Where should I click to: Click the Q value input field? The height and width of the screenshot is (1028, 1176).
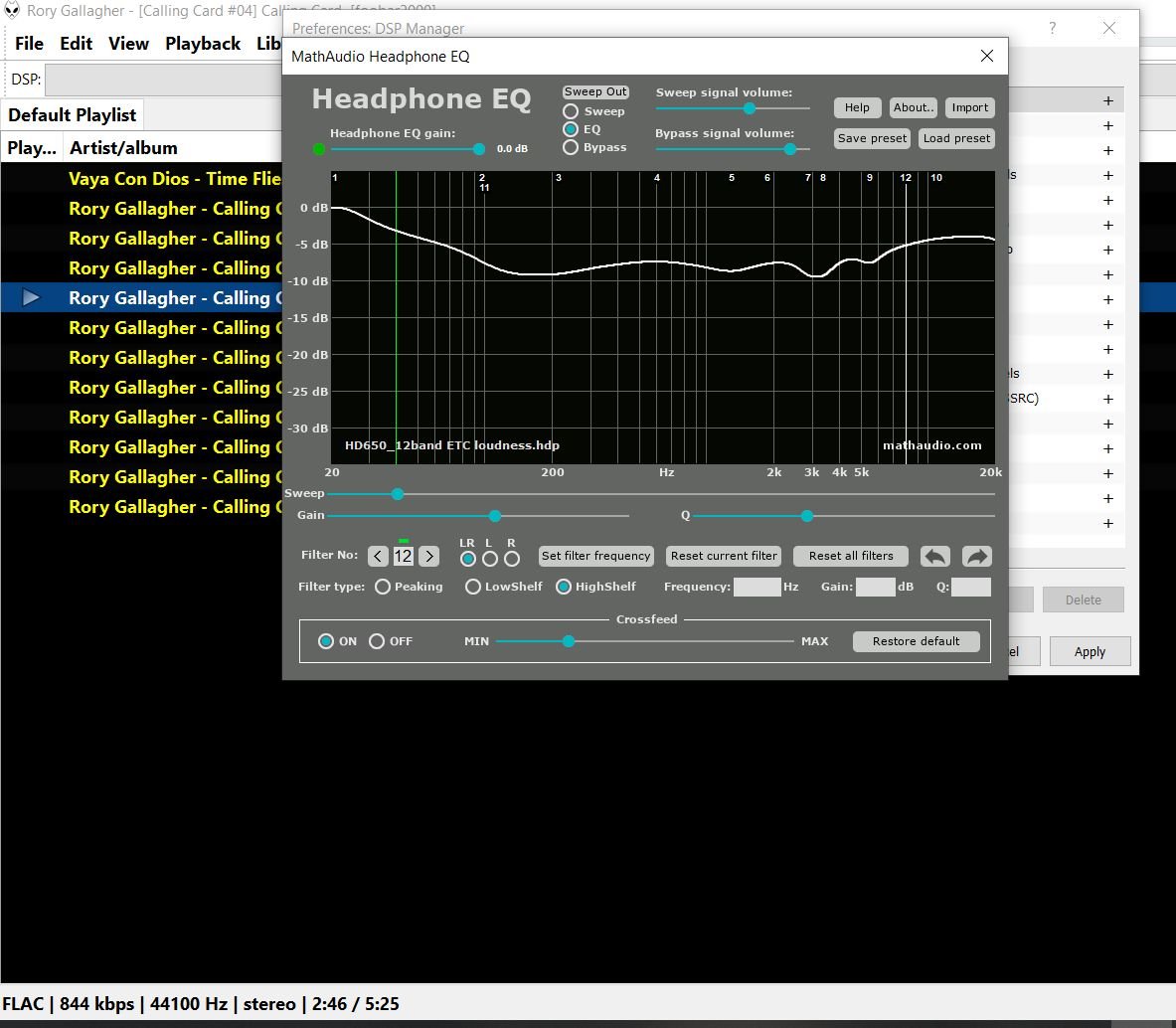pyautogui.click(x=971, y=588)
